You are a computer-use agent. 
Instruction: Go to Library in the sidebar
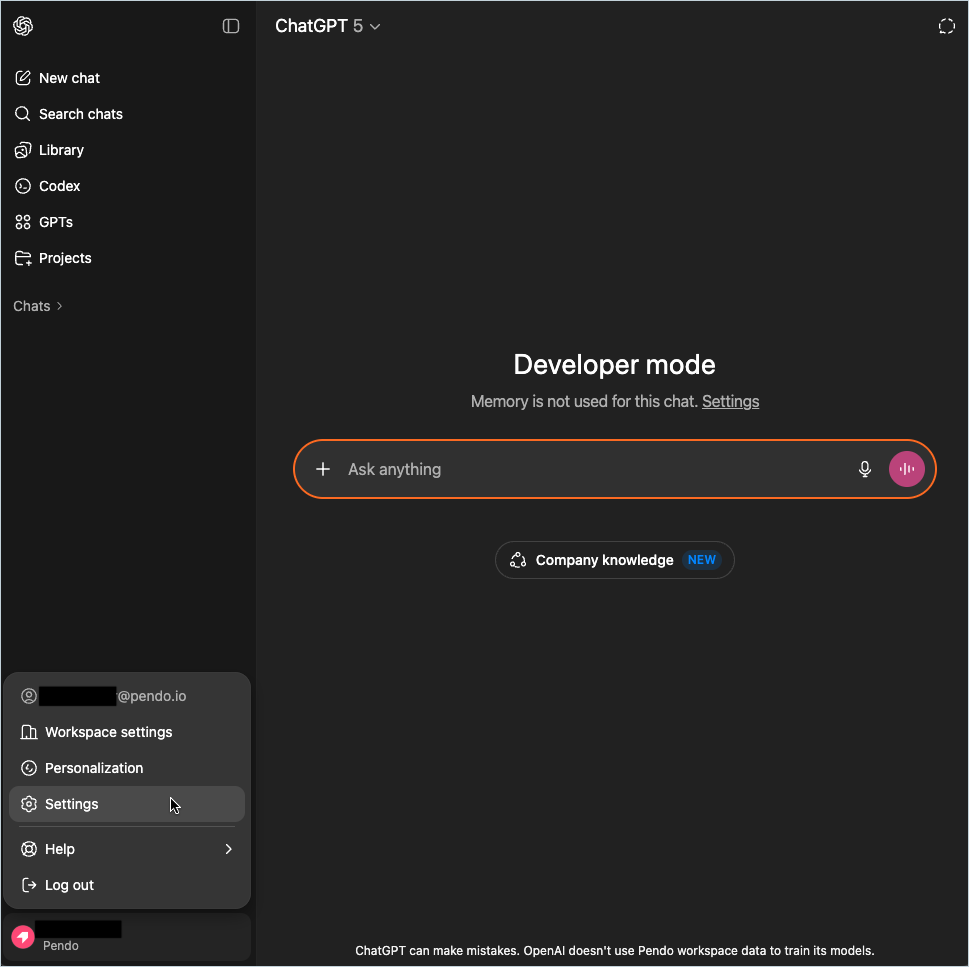pyautogui.click(x=61, y=150)
